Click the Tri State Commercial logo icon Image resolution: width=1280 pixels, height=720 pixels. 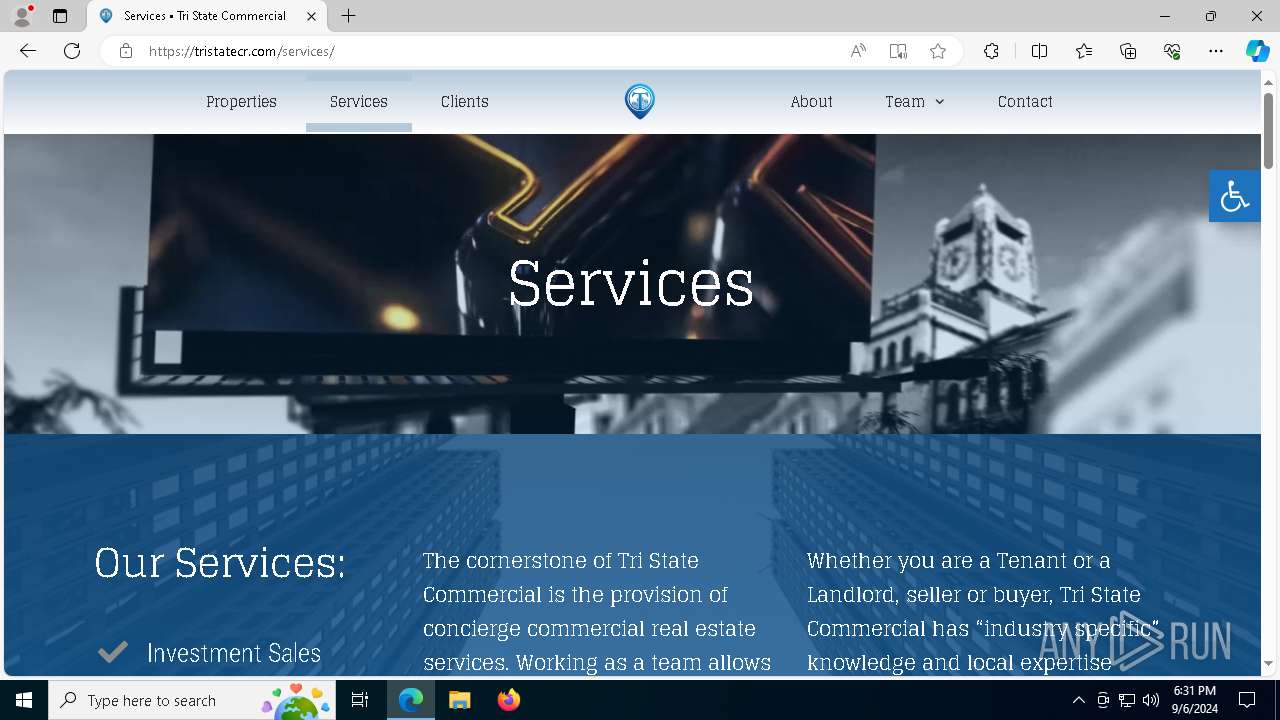tap(640, 101)
